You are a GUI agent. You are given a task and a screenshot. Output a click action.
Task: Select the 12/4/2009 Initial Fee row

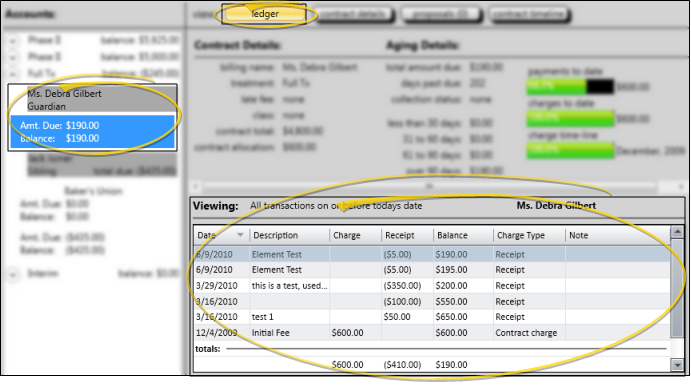point(432,333)
